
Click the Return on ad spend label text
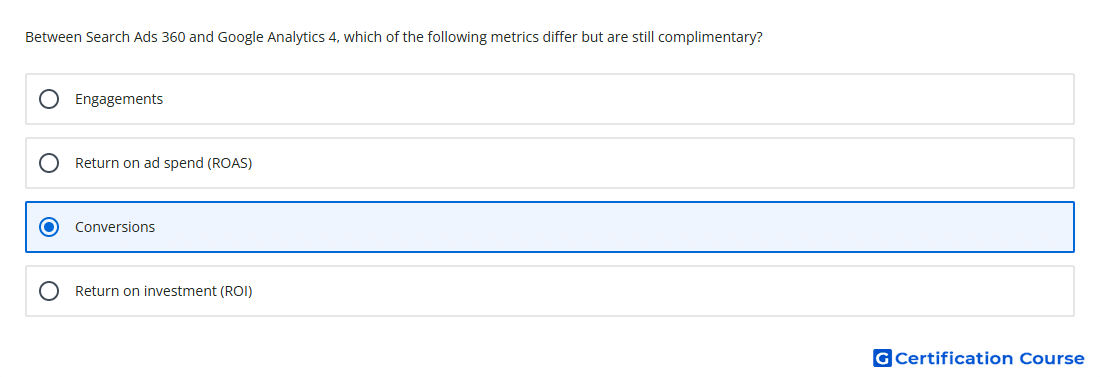(163, 163)
